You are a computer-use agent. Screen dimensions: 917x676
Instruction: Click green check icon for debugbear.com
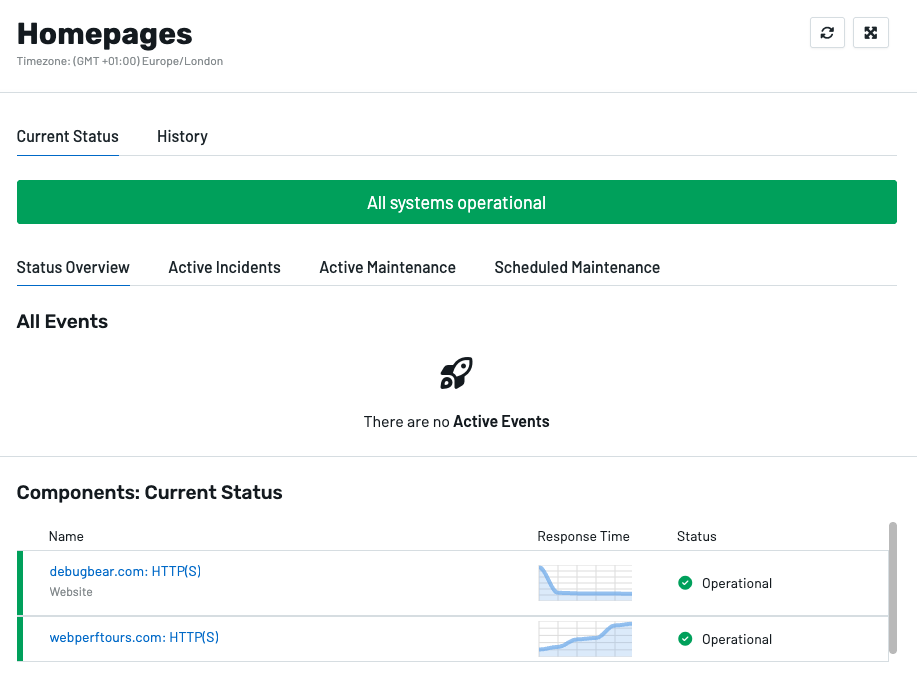685,583
